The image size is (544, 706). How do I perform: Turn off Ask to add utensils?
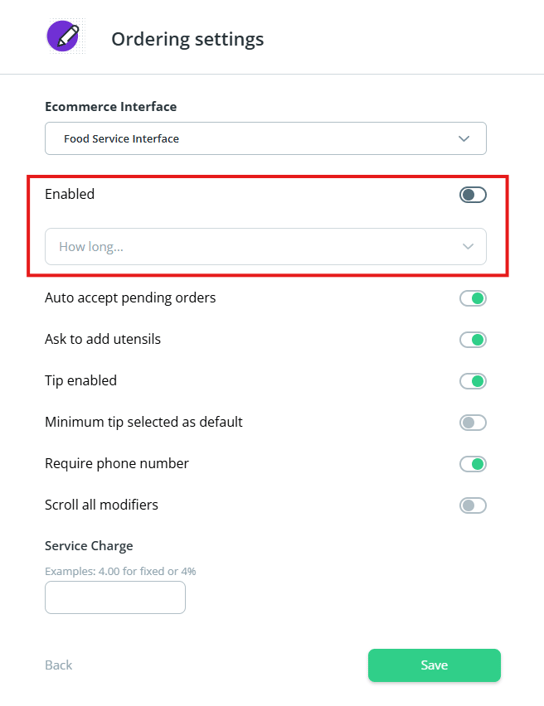tap(473, 340)
